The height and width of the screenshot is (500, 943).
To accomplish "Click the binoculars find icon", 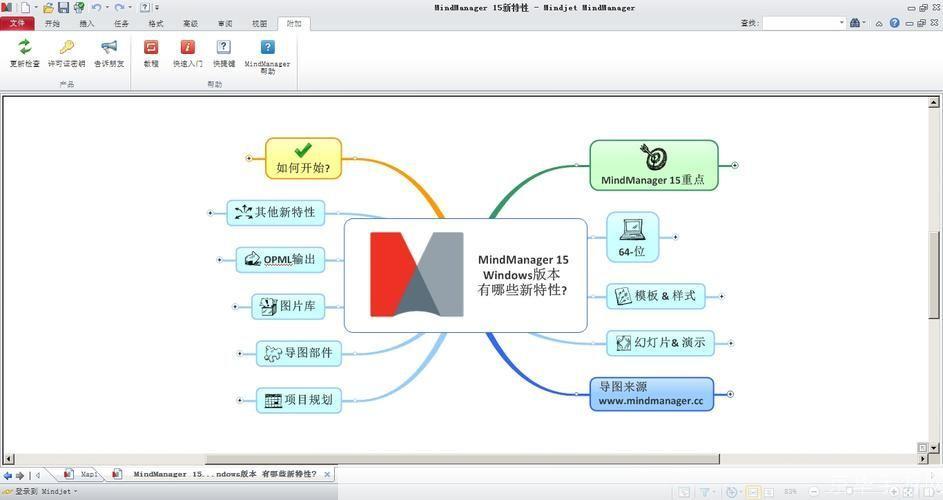I will 855,23.
